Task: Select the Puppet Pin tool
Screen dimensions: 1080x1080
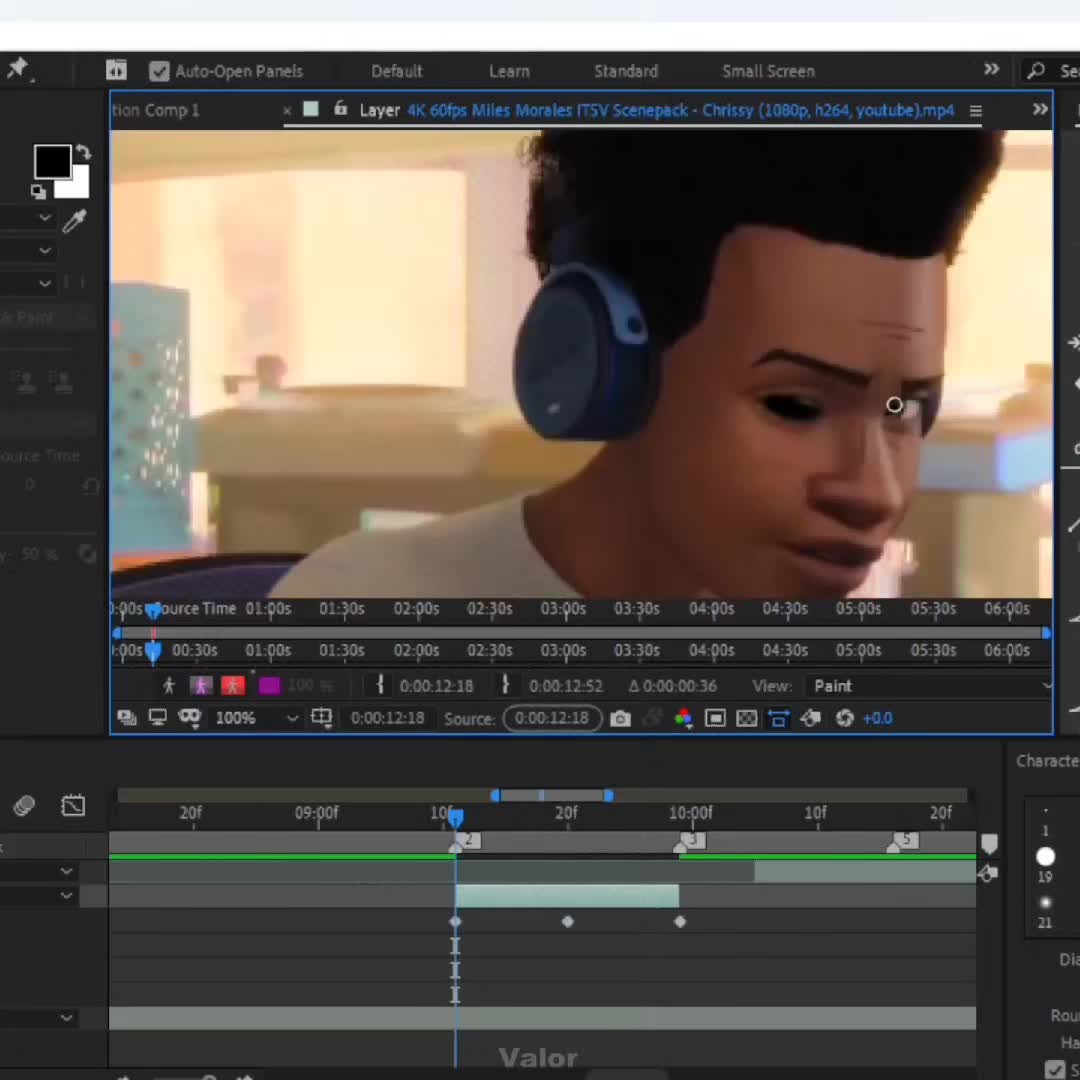Action: (x=18, y=69)
